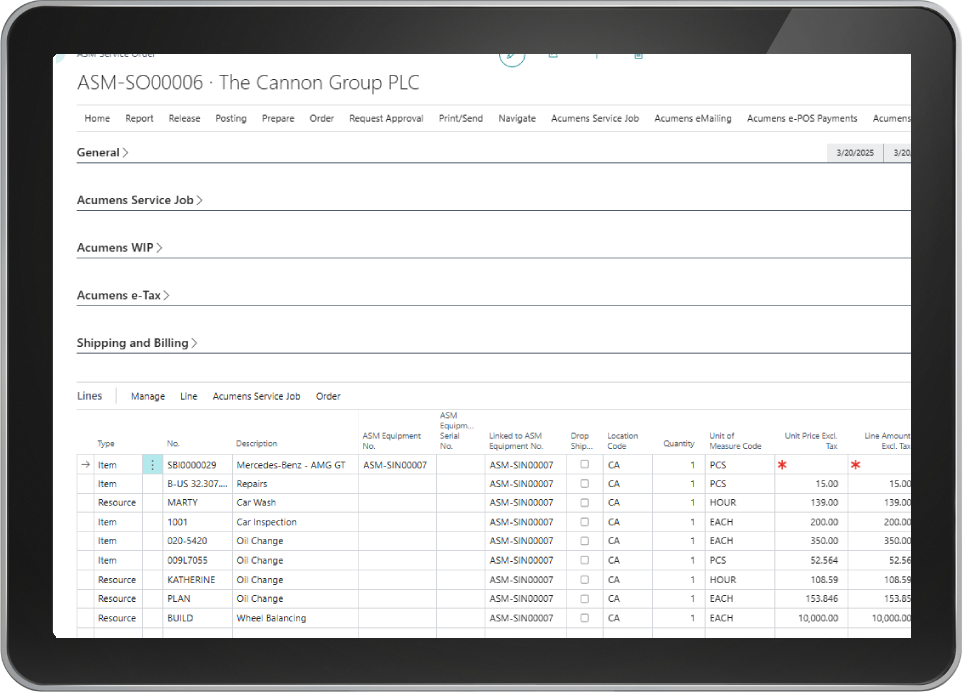Open the three-dot menu on the SBI0000029 line

[152, 465]
